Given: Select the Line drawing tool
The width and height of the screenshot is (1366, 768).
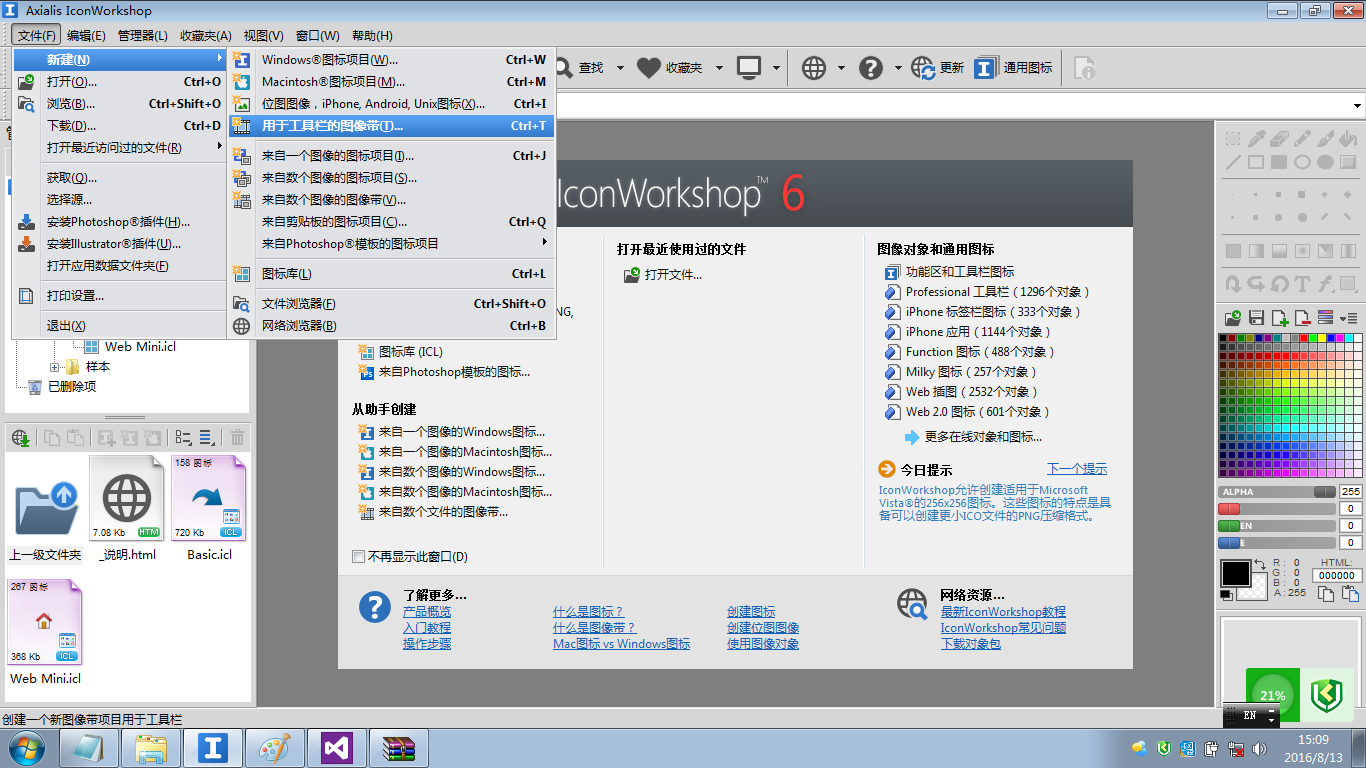Looking at the screenshot, I should (1234, 162).
